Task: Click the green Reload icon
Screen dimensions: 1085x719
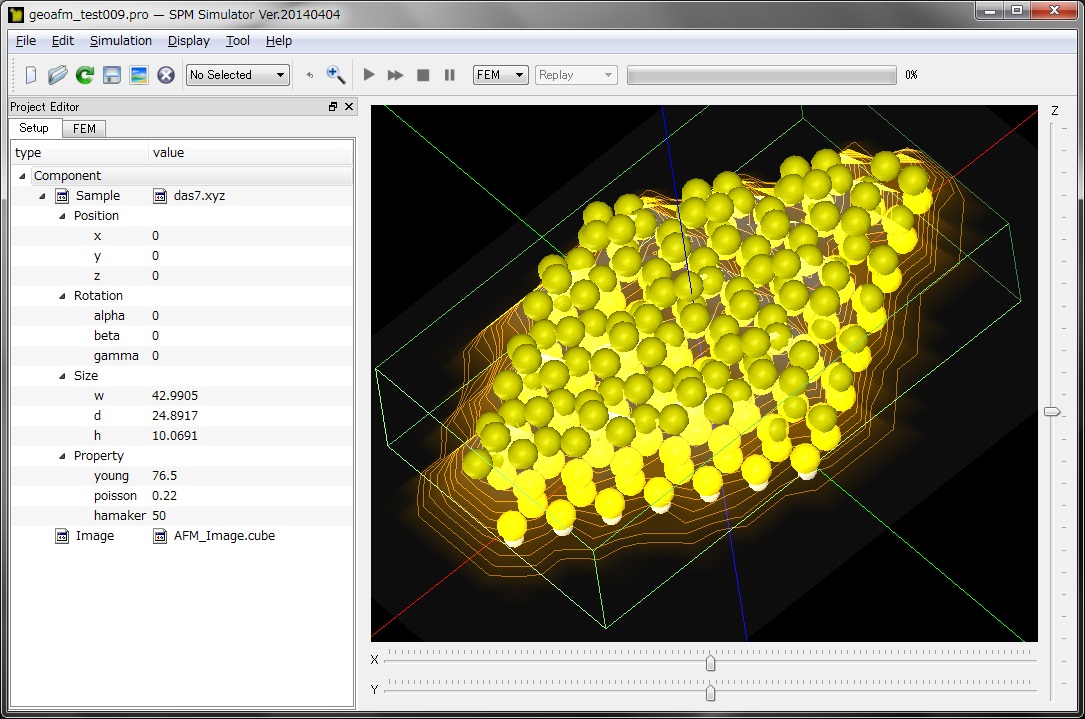Action: (85, 75)
